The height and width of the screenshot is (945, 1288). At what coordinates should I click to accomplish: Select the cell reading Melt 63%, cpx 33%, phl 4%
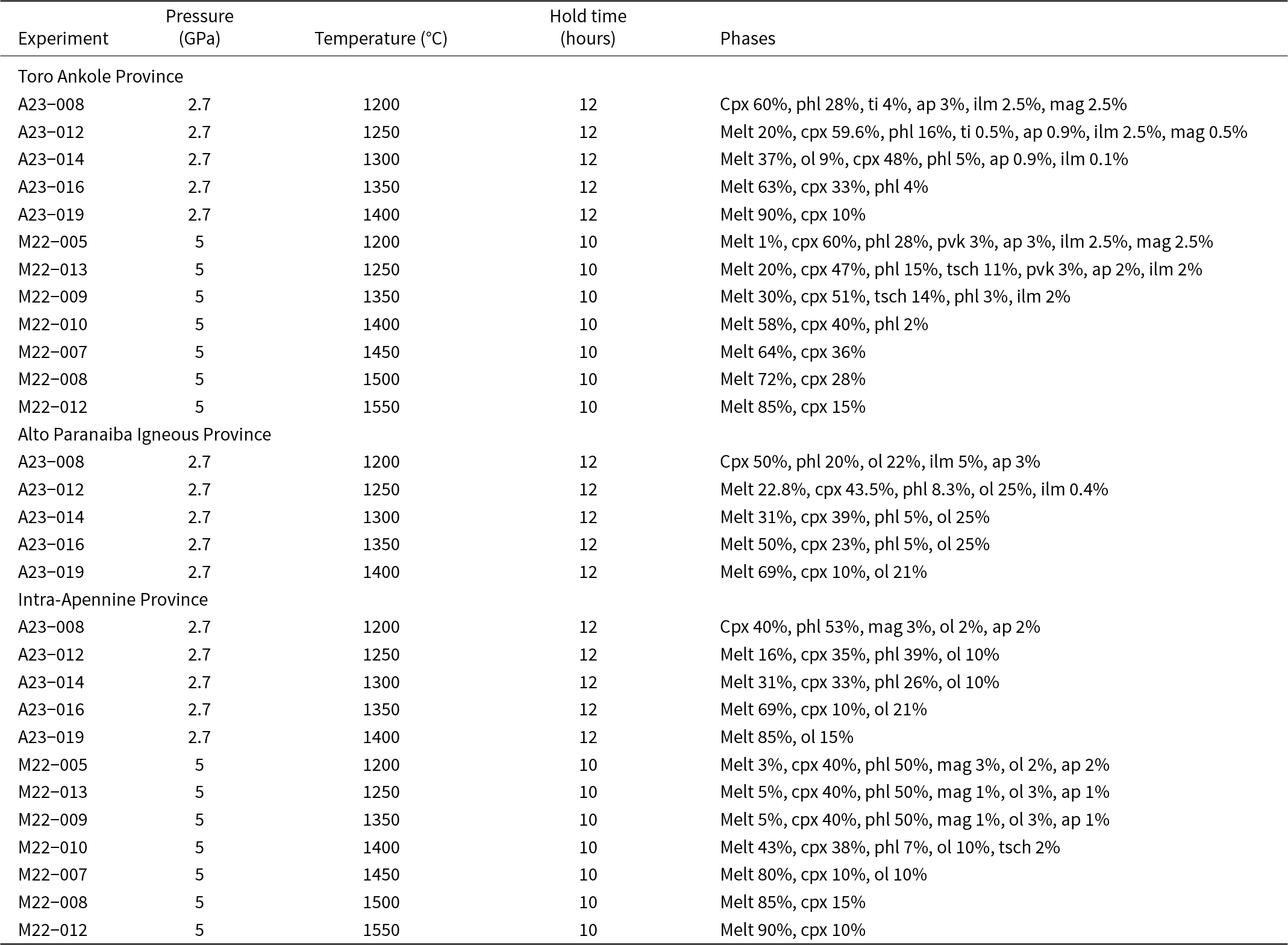click(824, 187)
